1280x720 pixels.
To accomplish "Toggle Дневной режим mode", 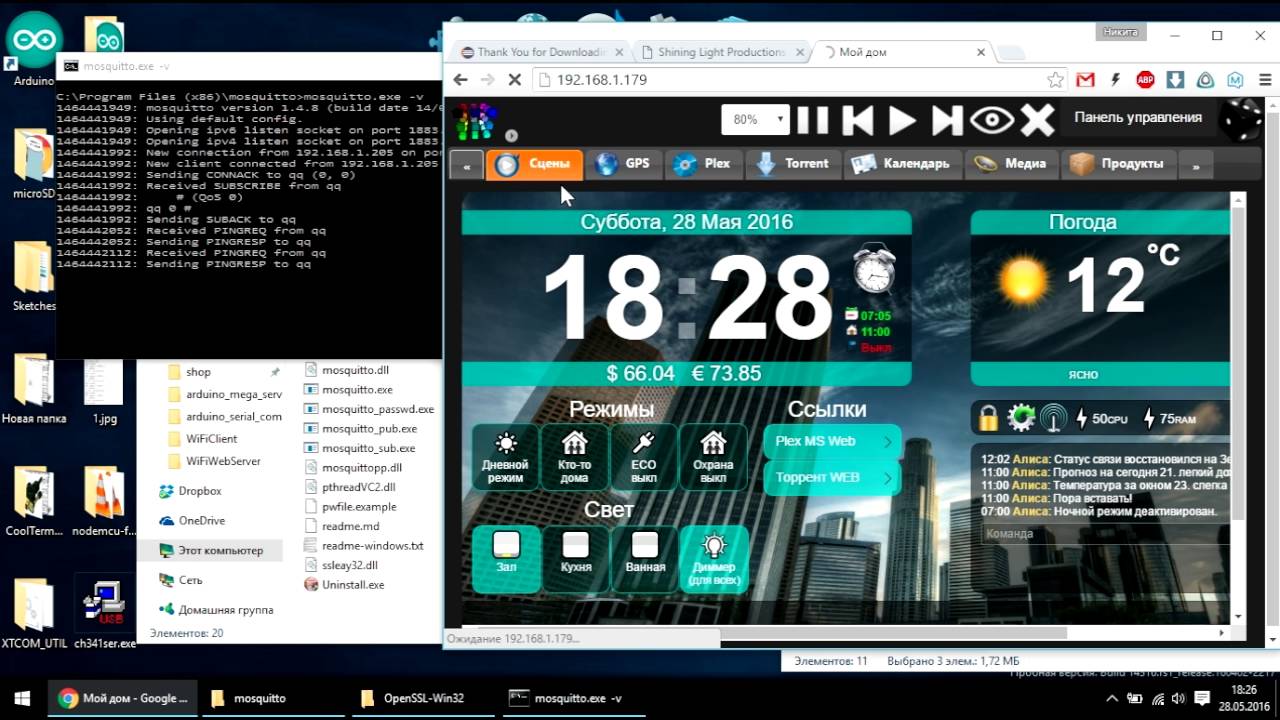I will click(x=505, y=457).
